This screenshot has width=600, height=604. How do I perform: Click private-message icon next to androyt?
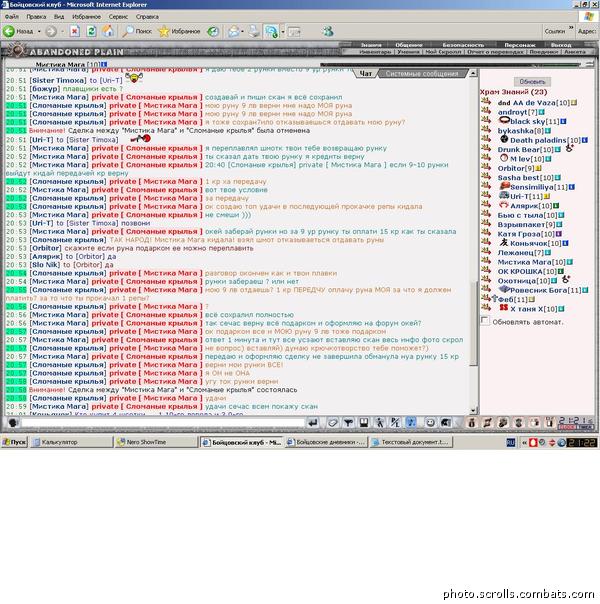(x=486, y=112)
